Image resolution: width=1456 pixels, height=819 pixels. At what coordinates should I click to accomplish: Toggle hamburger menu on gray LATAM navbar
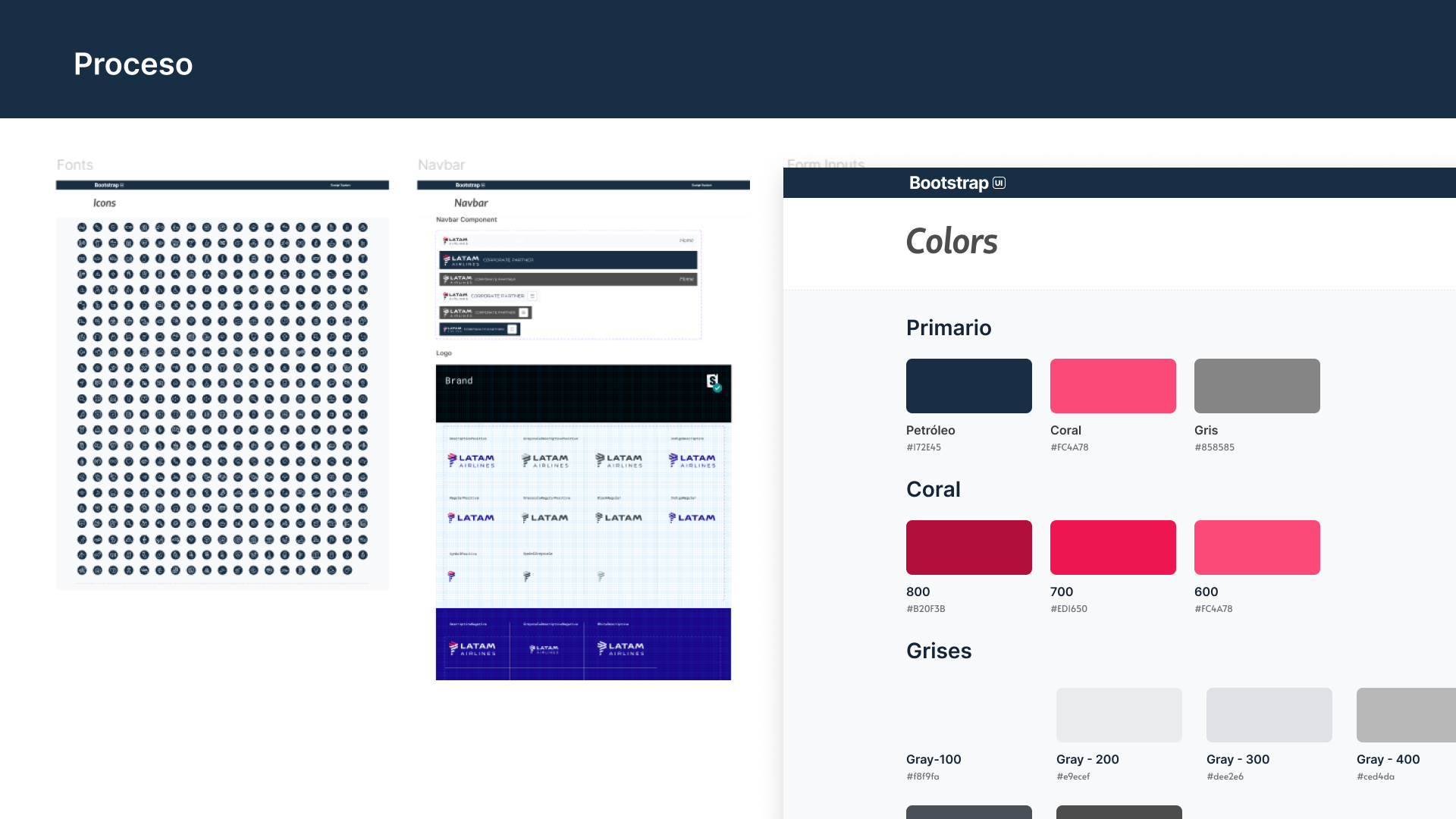pyautogui.click(x=523, y=312)
